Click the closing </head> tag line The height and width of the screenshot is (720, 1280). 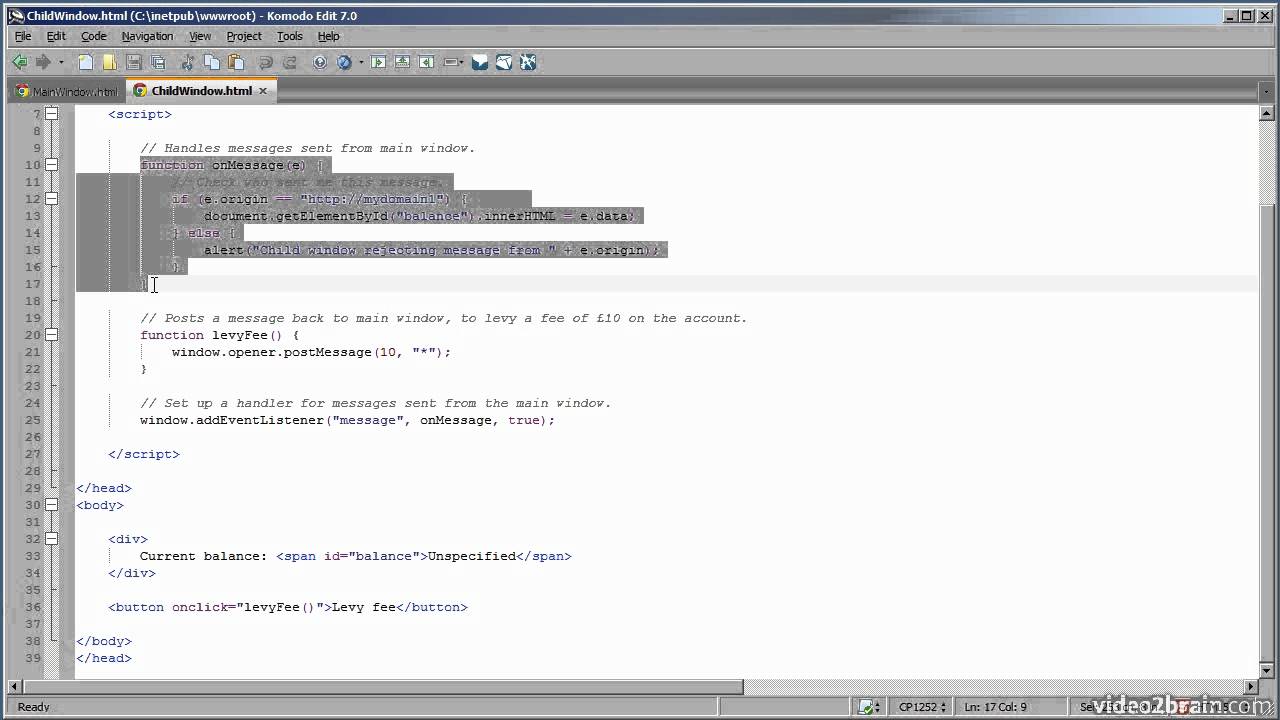pos(104,488)
